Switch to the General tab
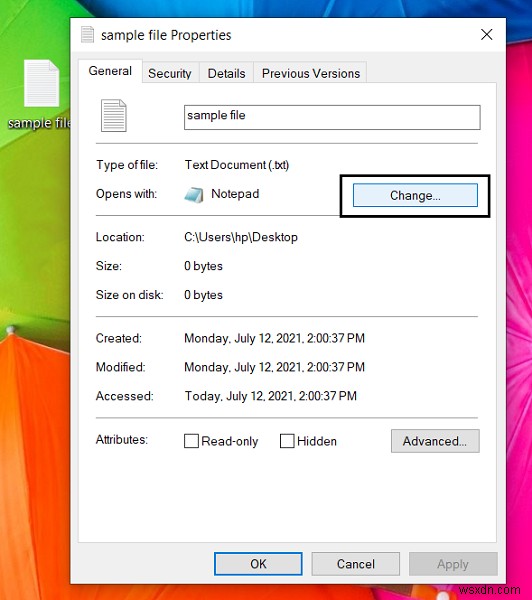 point(110,71)
